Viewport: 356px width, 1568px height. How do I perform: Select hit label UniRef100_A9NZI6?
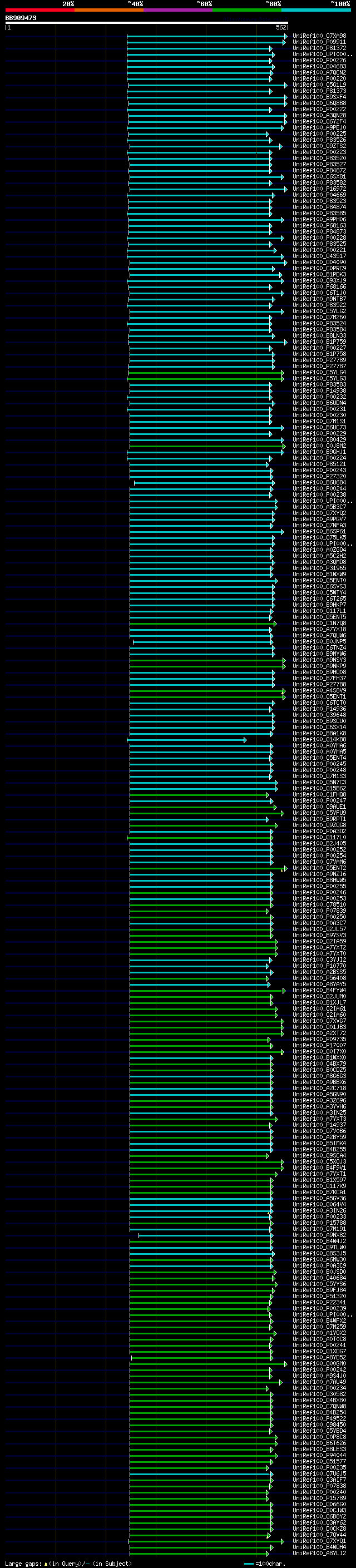click(319, 874)
